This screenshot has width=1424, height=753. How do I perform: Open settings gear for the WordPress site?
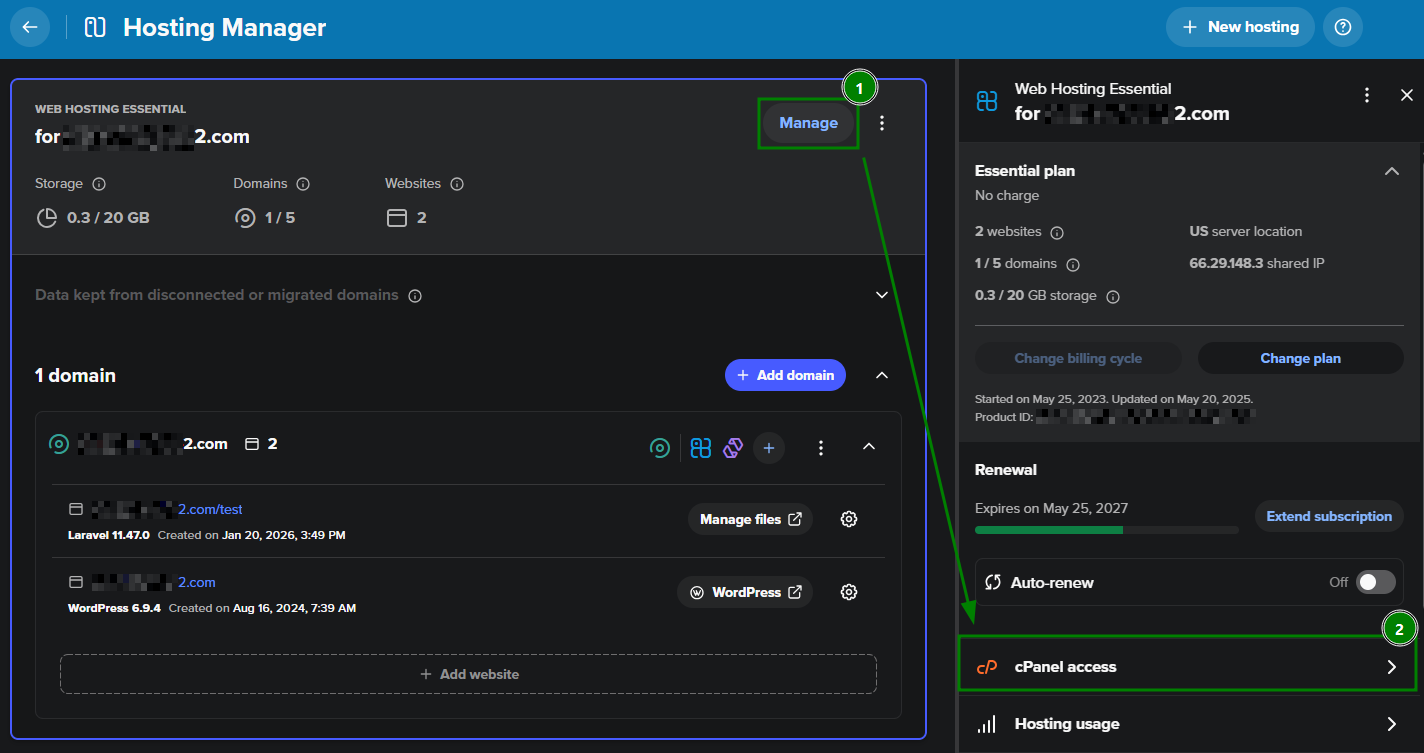point(849,592)
